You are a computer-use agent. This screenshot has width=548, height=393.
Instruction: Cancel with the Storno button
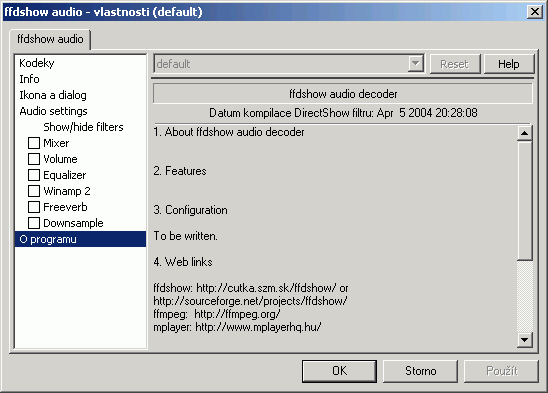420,371
